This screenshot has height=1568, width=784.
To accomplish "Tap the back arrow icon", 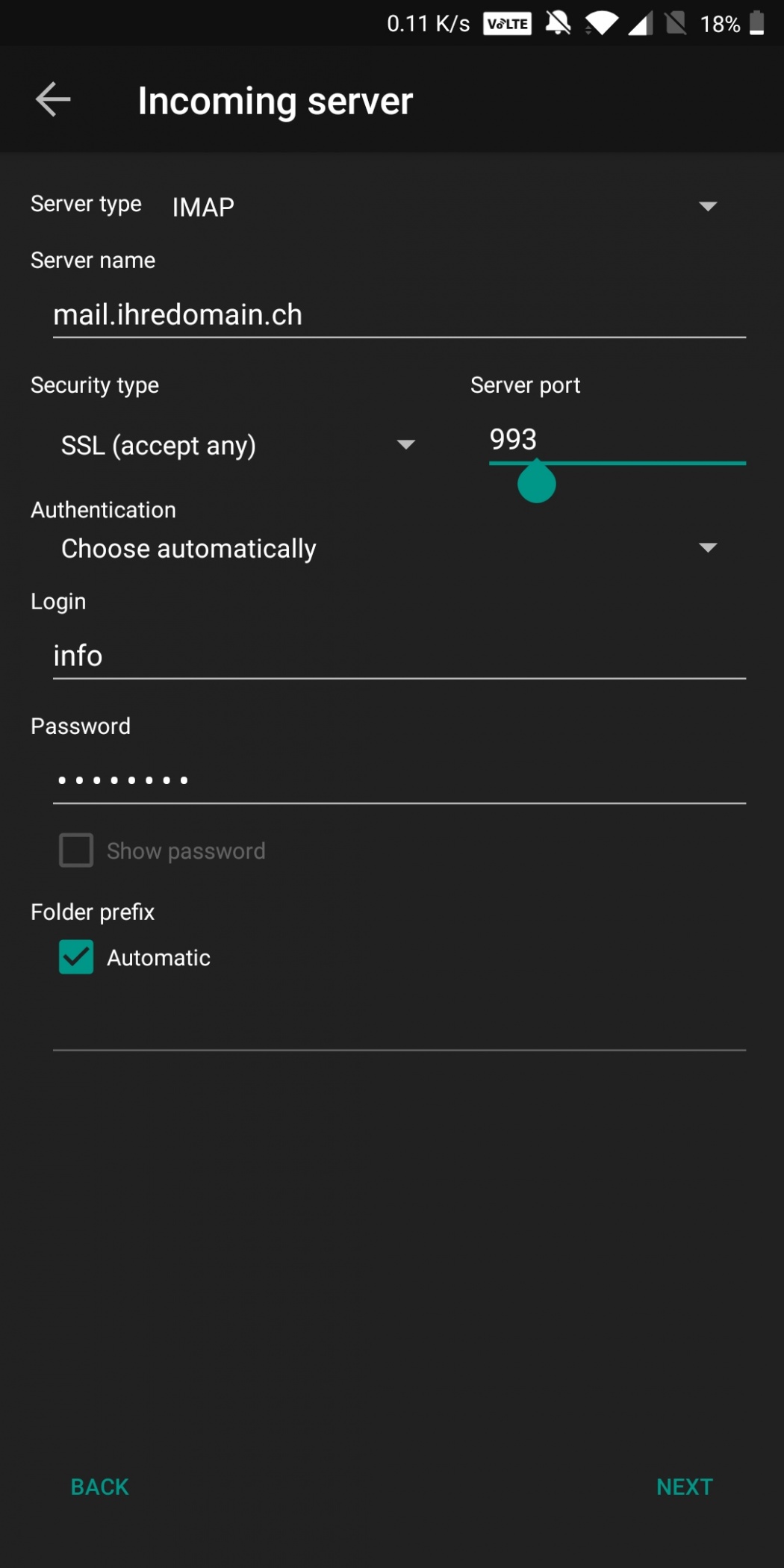I will pyautogui.click(x=53, y=100).
